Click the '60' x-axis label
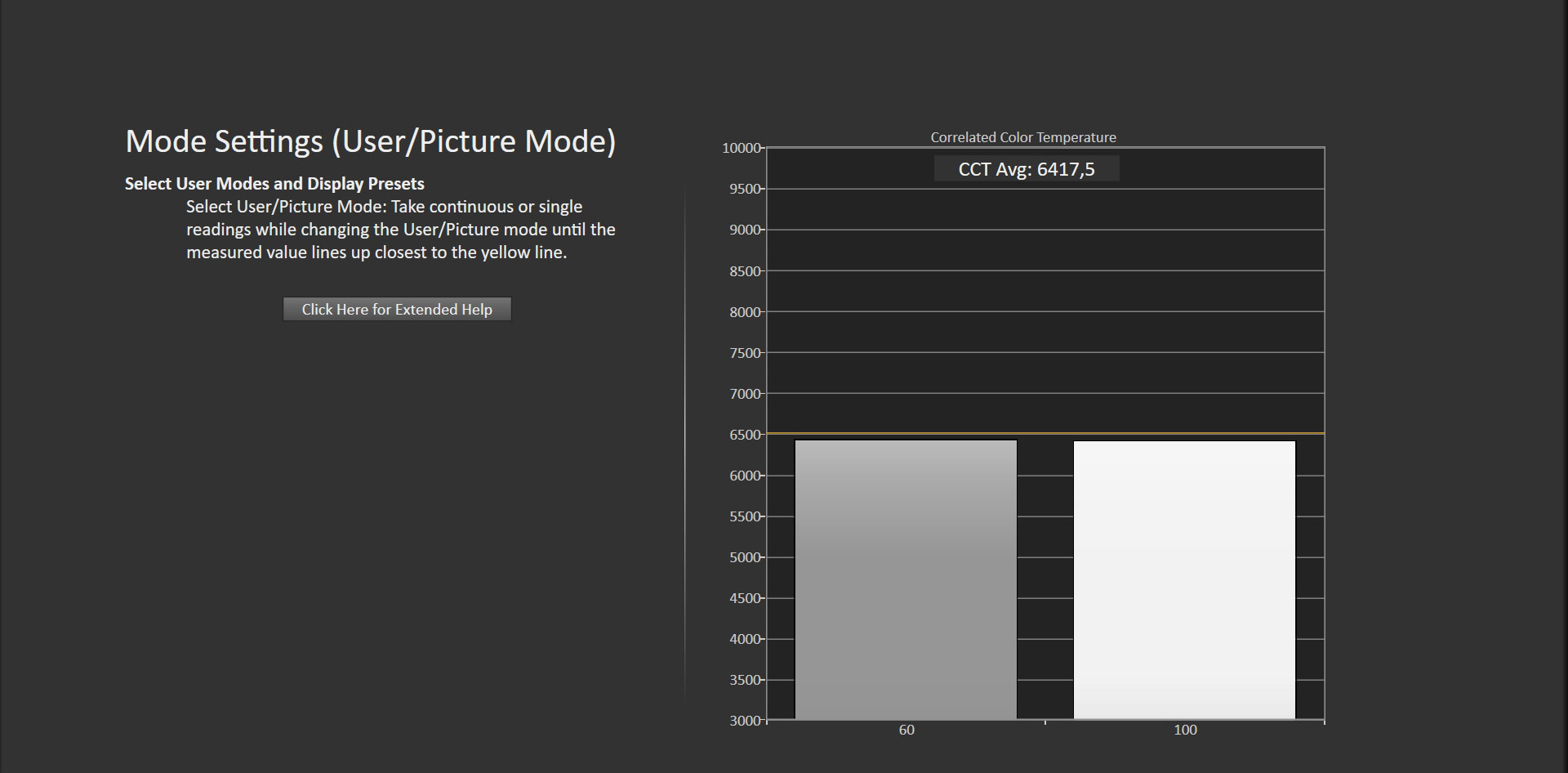The width and height of the screenshot is (1568, 773). pos(906,730)
